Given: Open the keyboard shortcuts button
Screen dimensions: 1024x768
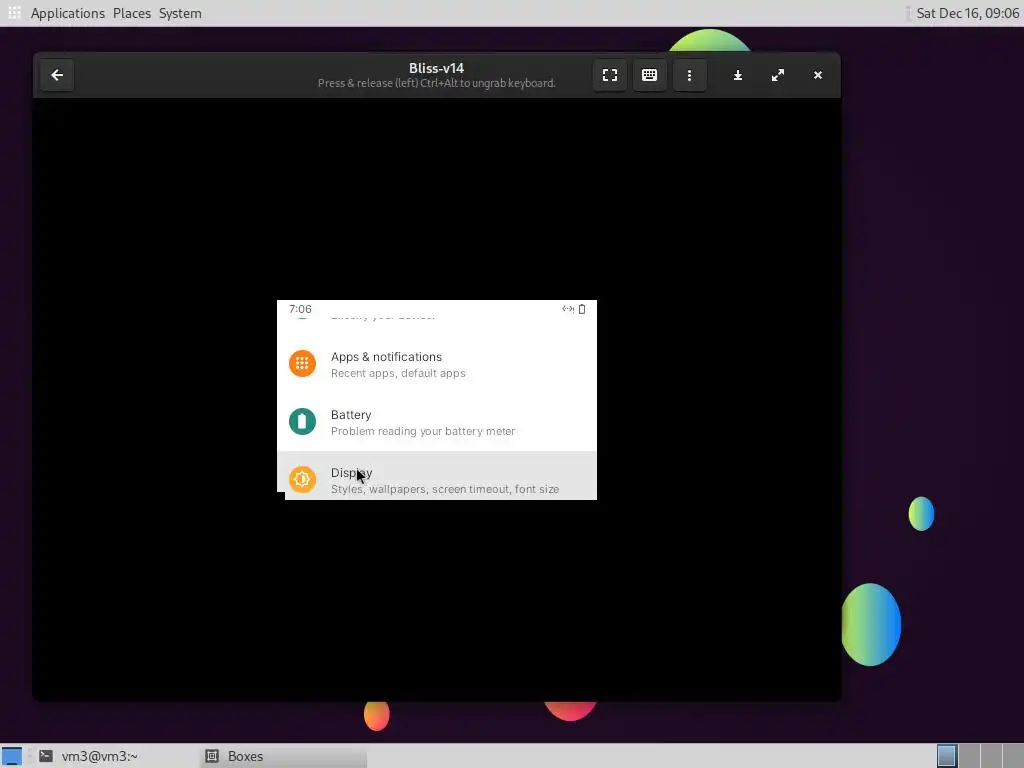Looking at the screenshot, I should [649, 75].
